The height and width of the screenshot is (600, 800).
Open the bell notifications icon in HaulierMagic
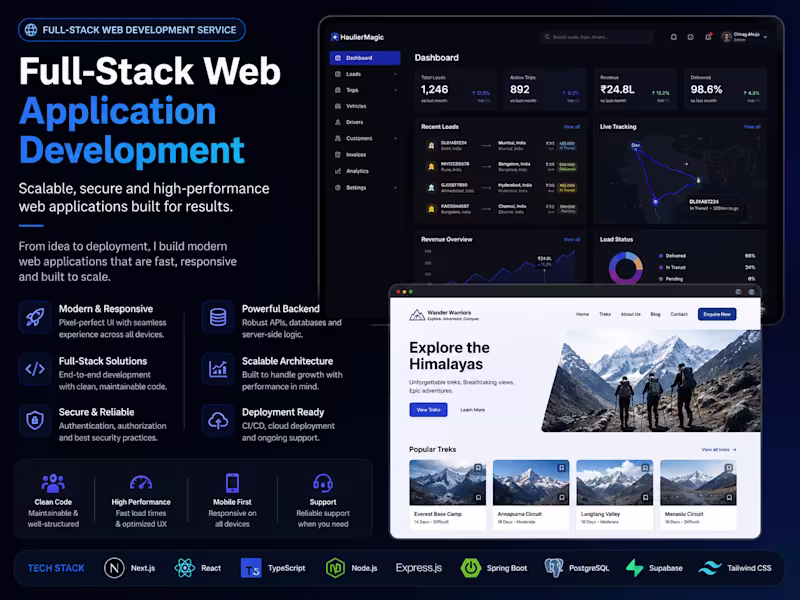(x=673, y=37)
